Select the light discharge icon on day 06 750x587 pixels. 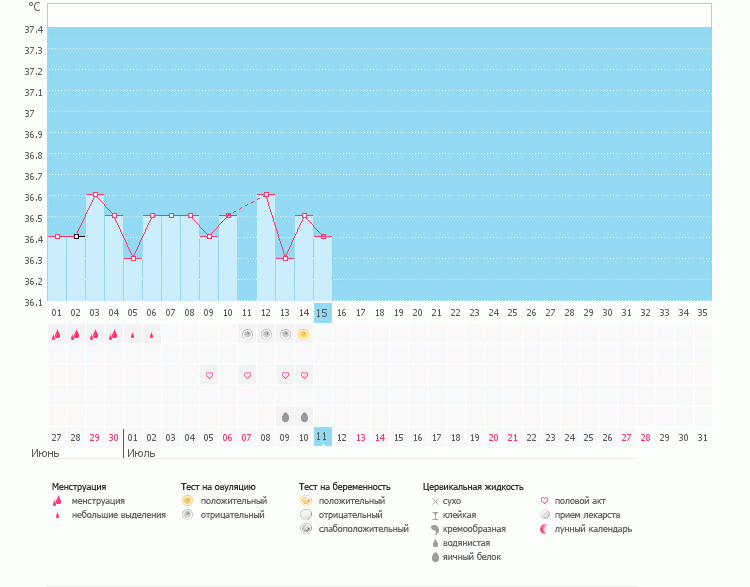click(151, 335)
